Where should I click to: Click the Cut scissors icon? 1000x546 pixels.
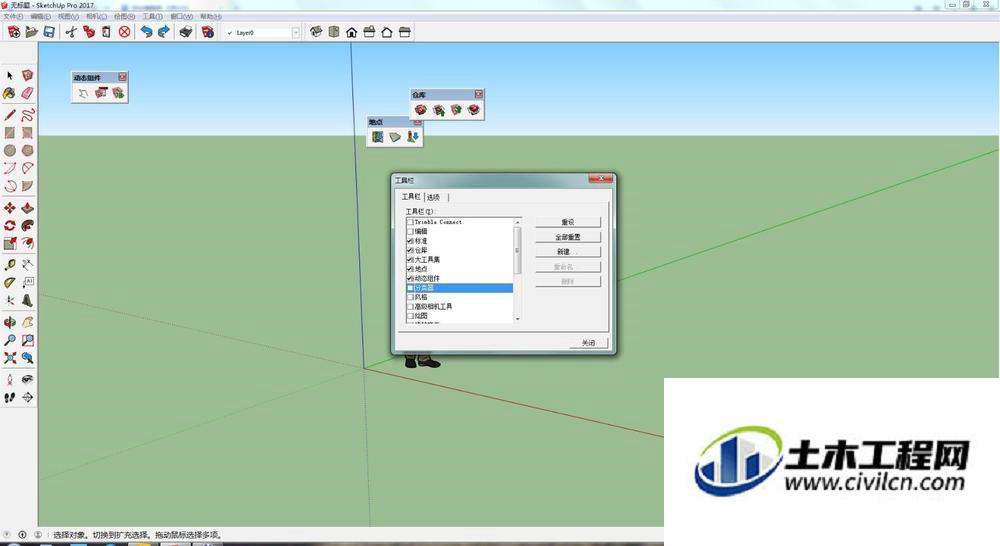point(71,32)
